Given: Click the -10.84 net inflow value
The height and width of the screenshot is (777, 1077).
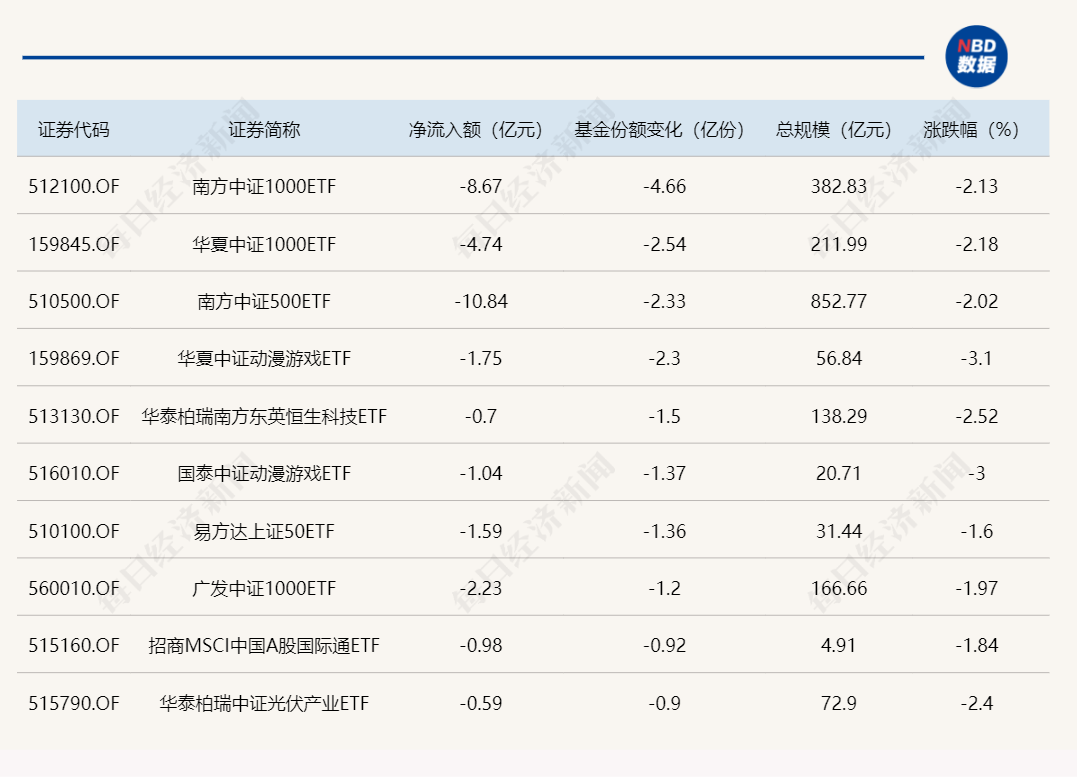Looking at the screenshot, I should 481,301.
